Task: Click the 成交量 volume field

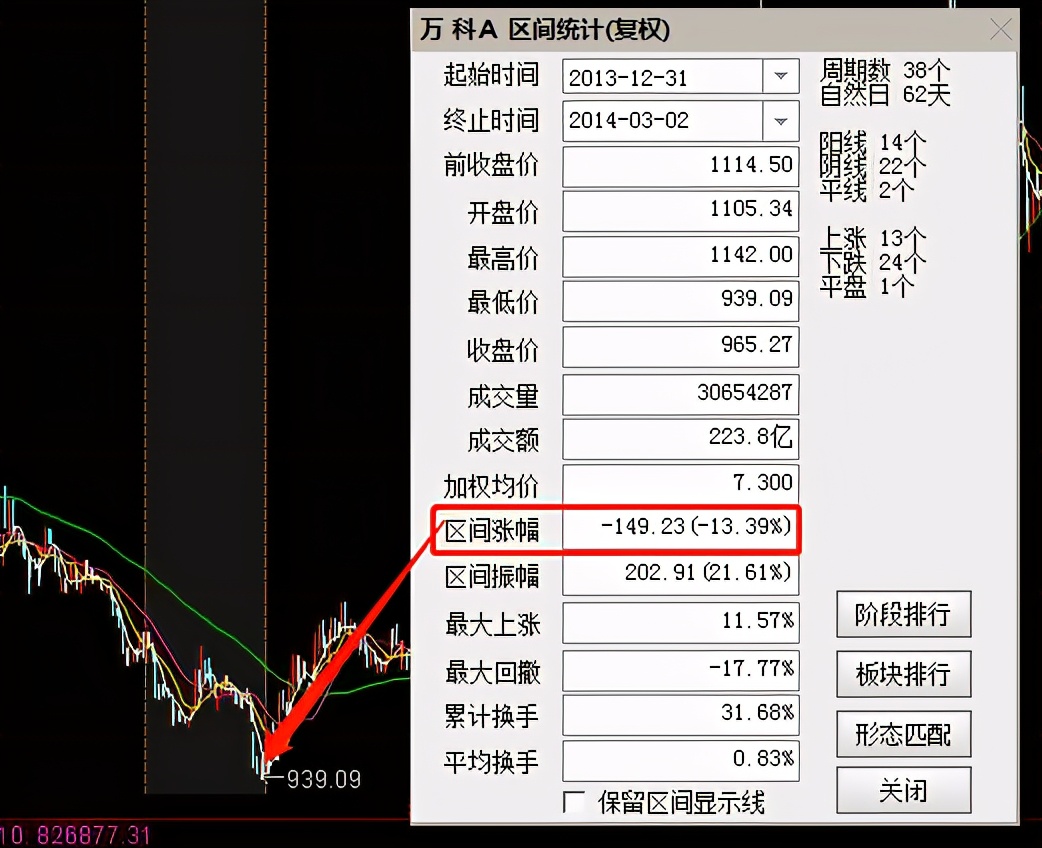Action: click(680, 394)
